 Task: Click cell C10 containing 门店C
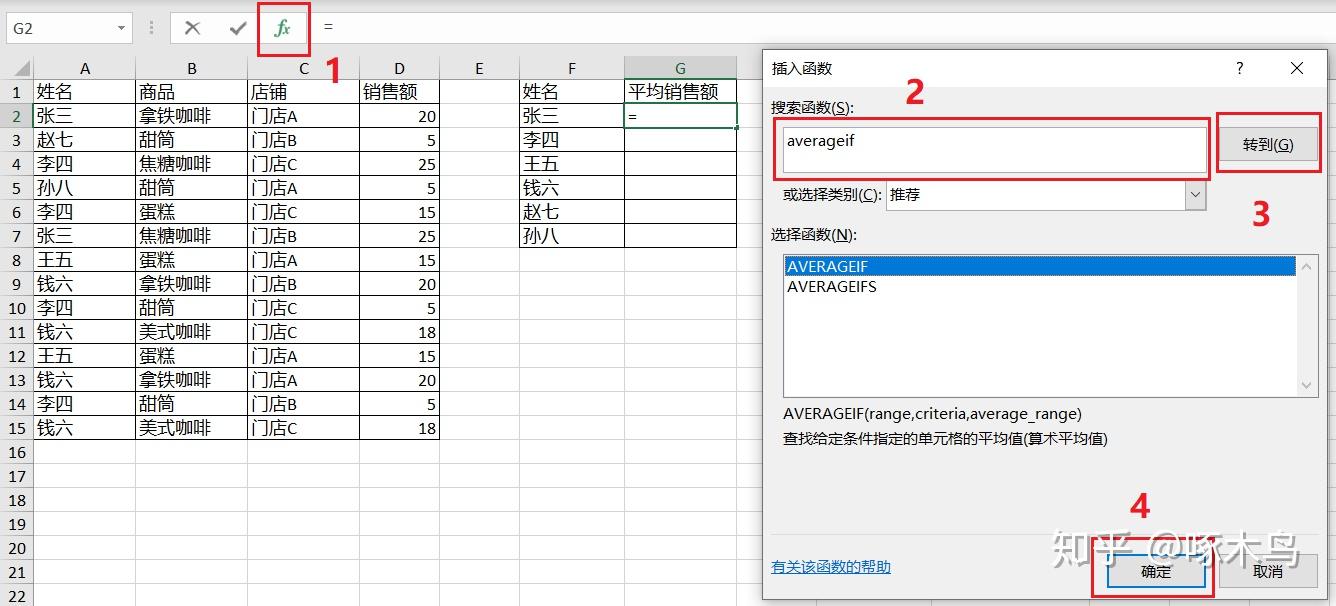click(x=304, y=308)
